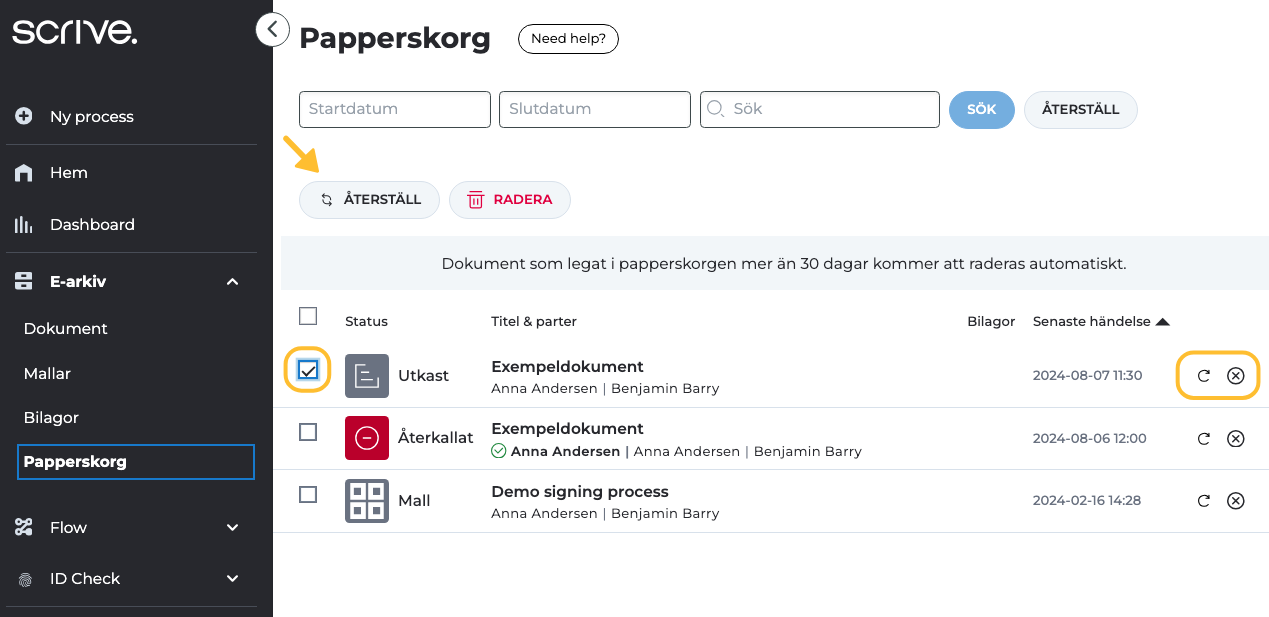Expand the Flow menu
The image size is (1269, 617).
point(233,527)
